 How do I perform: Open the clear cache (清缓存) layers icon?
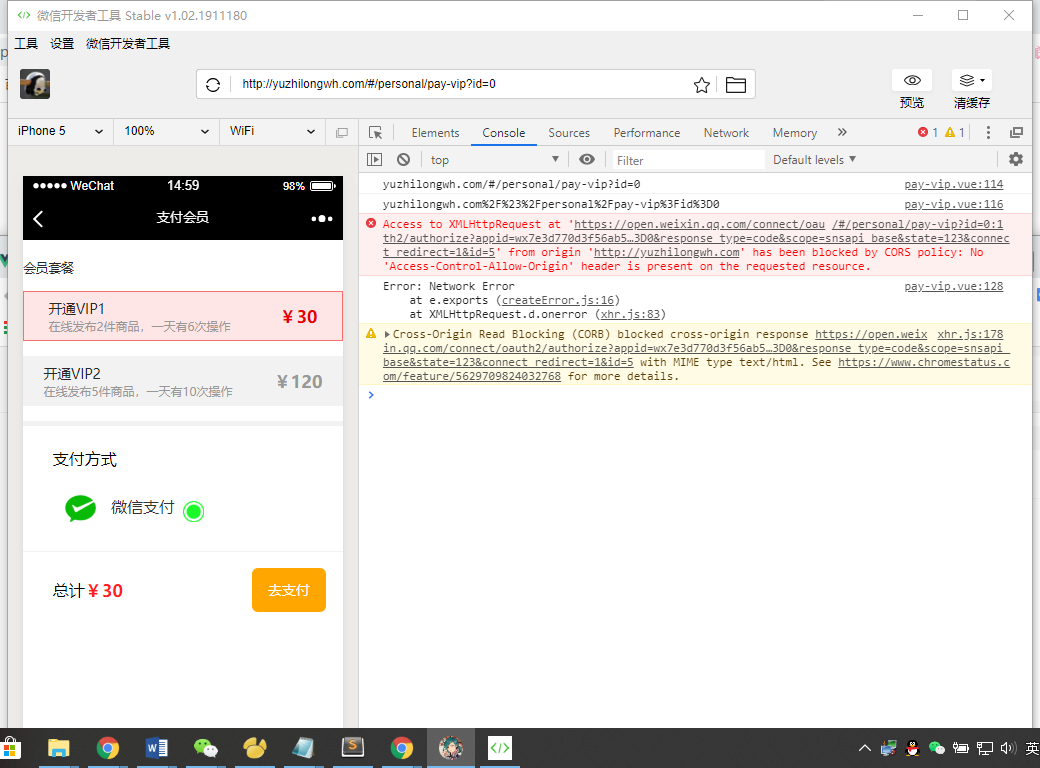972,80
